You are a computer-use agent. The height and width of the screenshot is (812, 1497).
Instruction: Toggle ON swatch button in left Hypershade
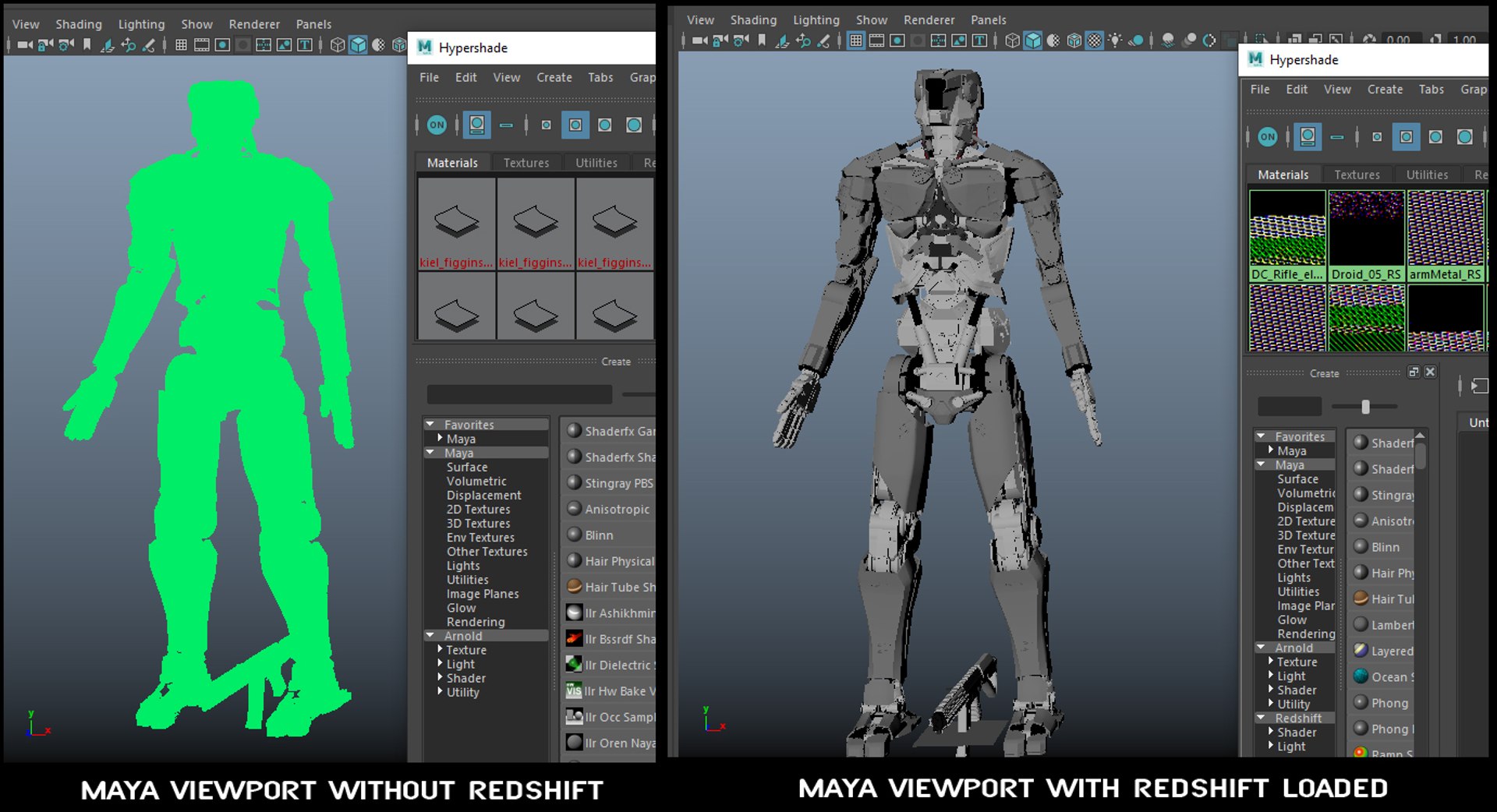click(437, 125)
